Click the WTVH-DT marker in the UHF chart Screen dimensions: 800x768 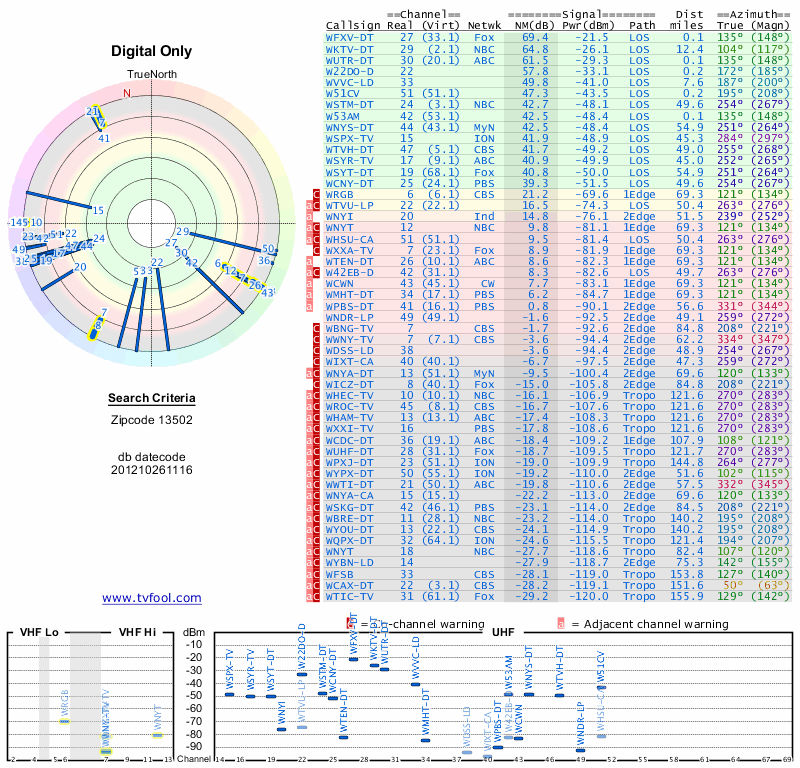tap(560, 695)
